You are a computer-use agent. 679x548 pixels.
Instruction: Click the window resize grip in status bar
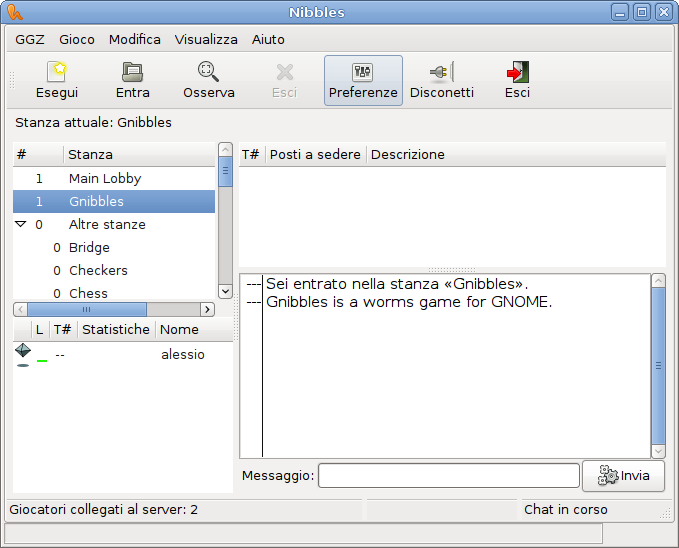click(x=665, y=513)
